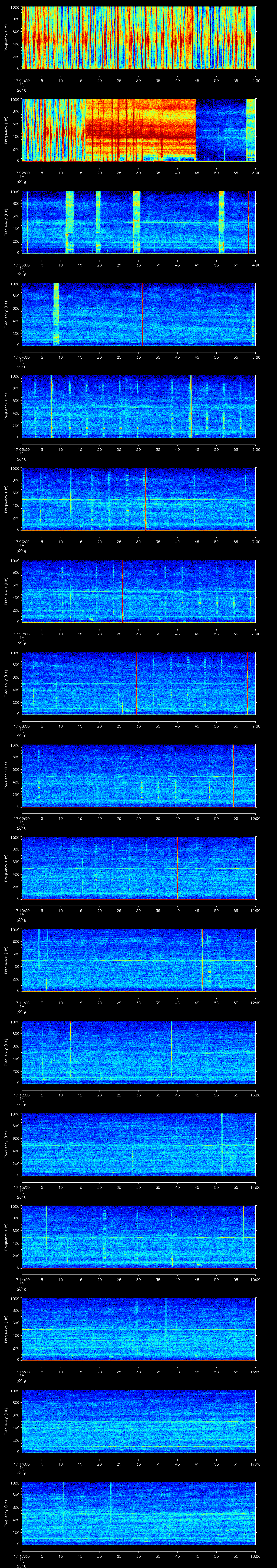
Task: Select the spectrogram panel beginning 17:04:00
Action: click(x=139, y=314)
